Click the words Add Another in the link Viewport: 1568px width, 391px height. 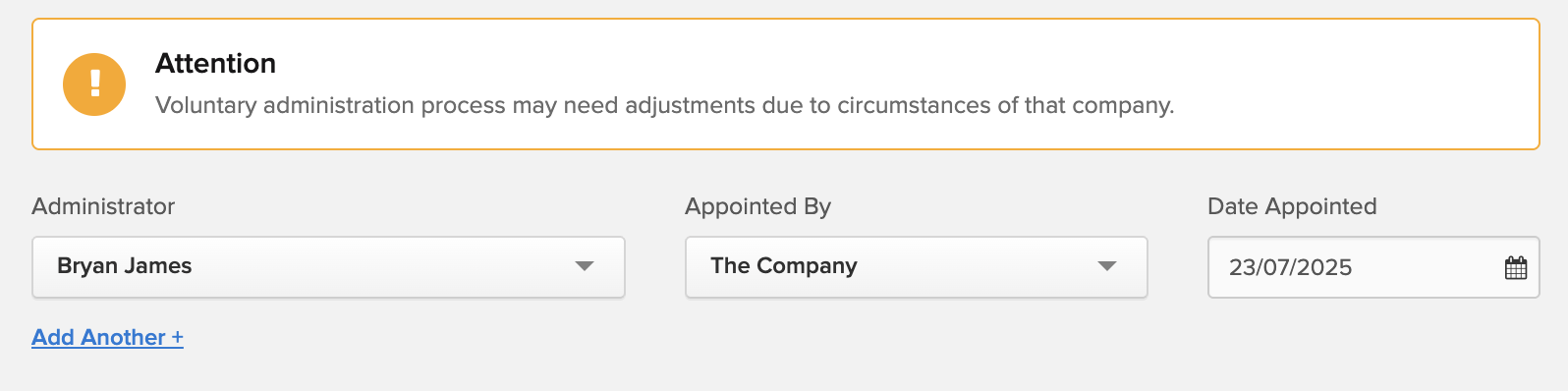(98, 337)
